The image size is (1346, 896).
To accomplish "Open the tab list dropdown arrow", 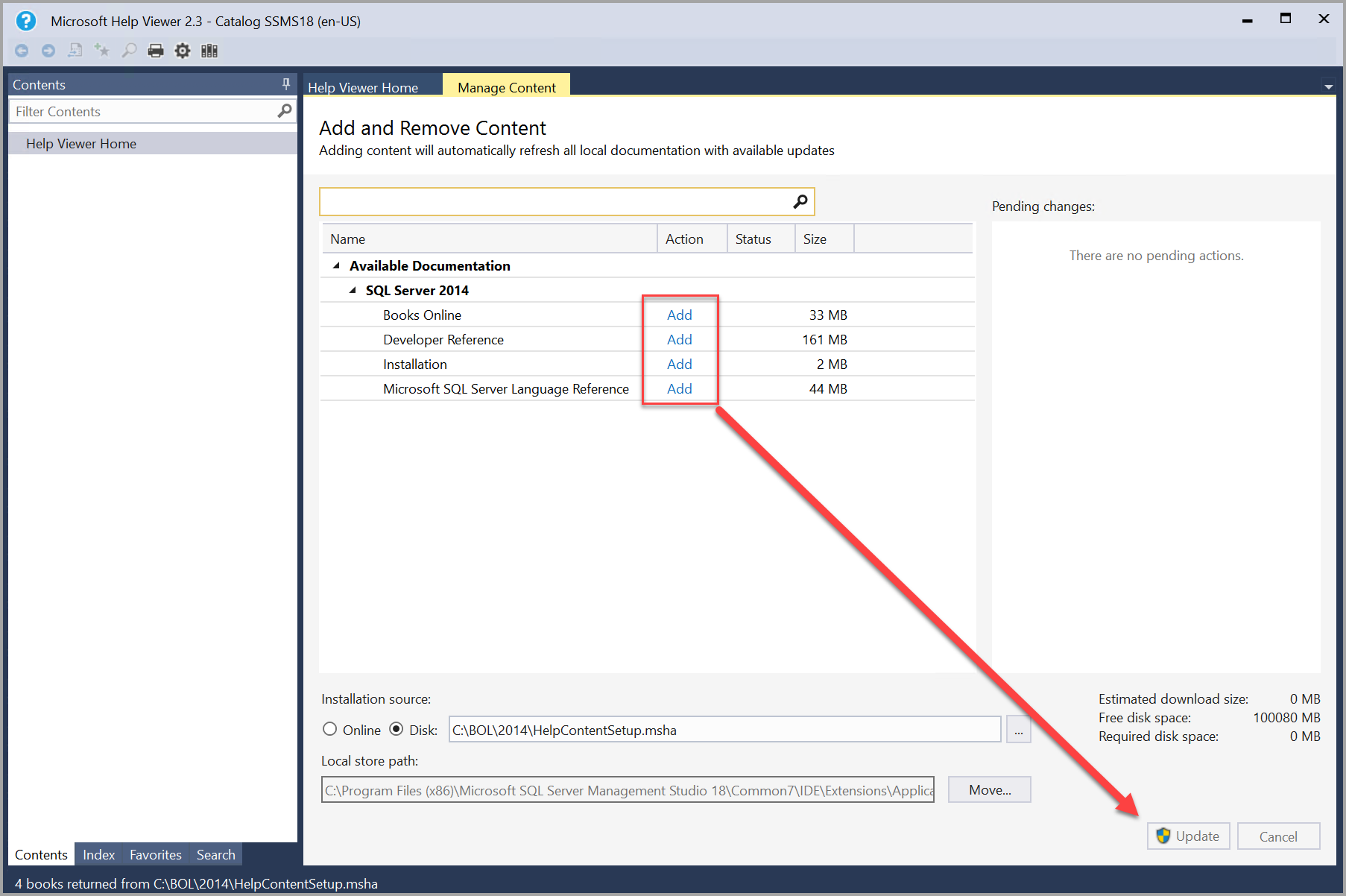I will 1329,86.
